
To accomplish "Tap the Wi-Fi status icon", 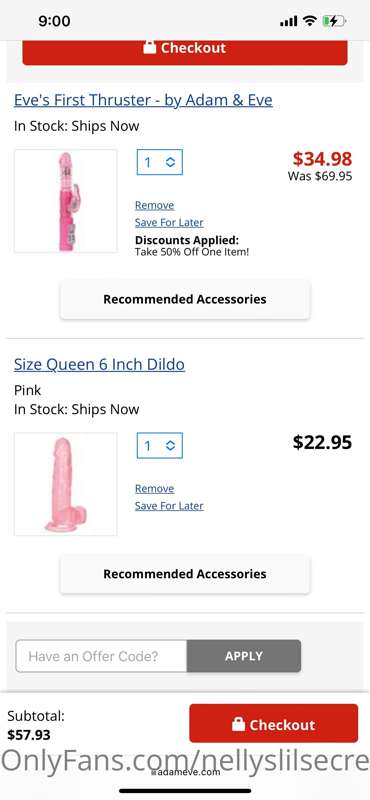I will [x=309, y=21].
